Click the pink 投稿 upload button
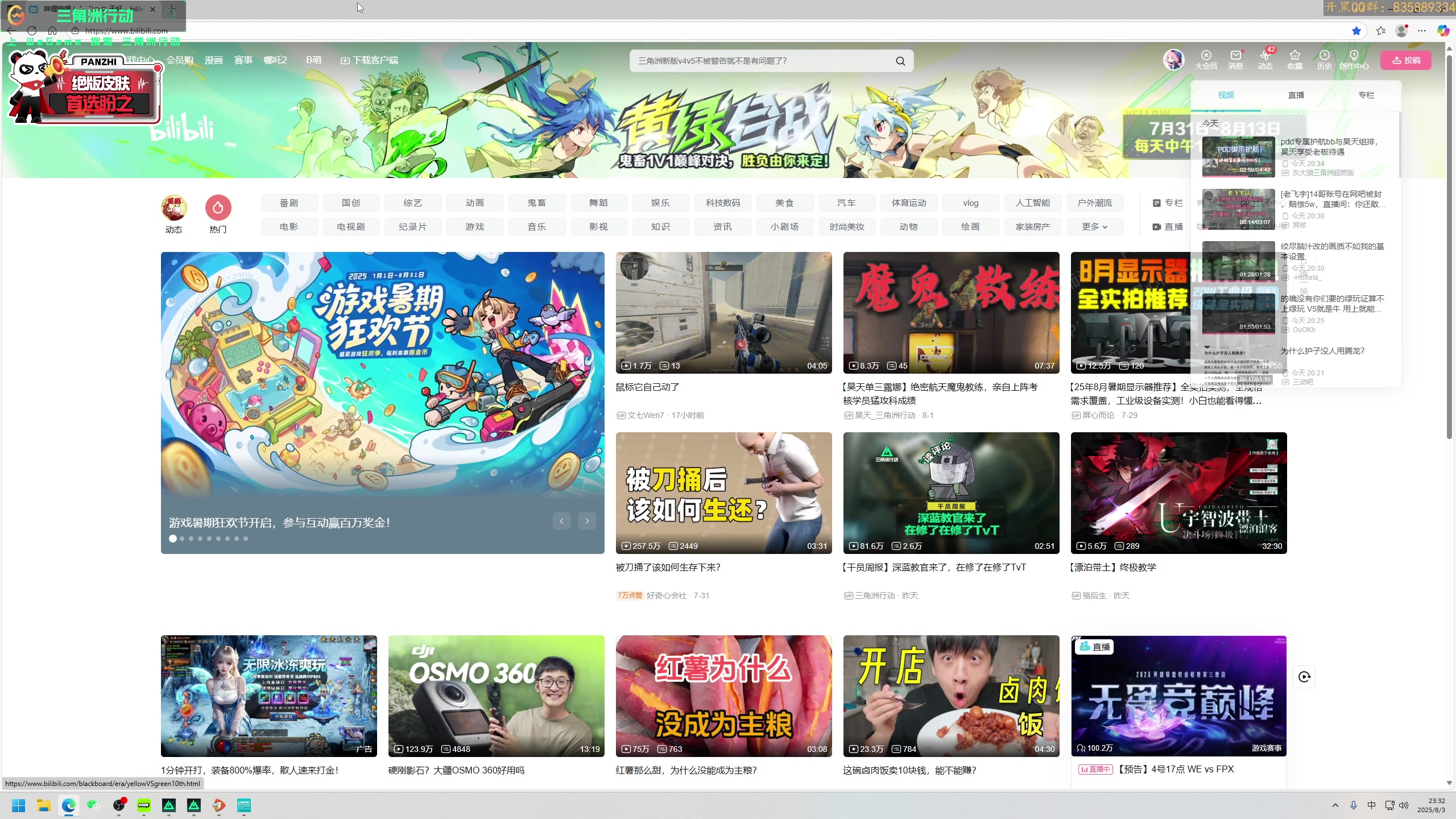 [x=1406, y=60]
